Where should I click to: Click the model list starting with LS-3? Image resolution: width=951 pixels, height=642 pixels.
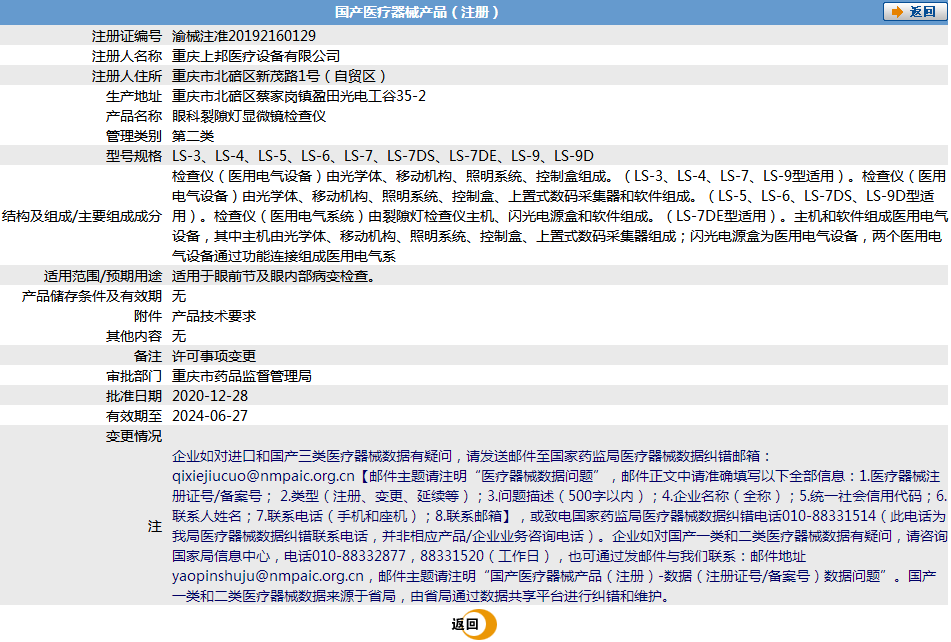pos(383,156)
